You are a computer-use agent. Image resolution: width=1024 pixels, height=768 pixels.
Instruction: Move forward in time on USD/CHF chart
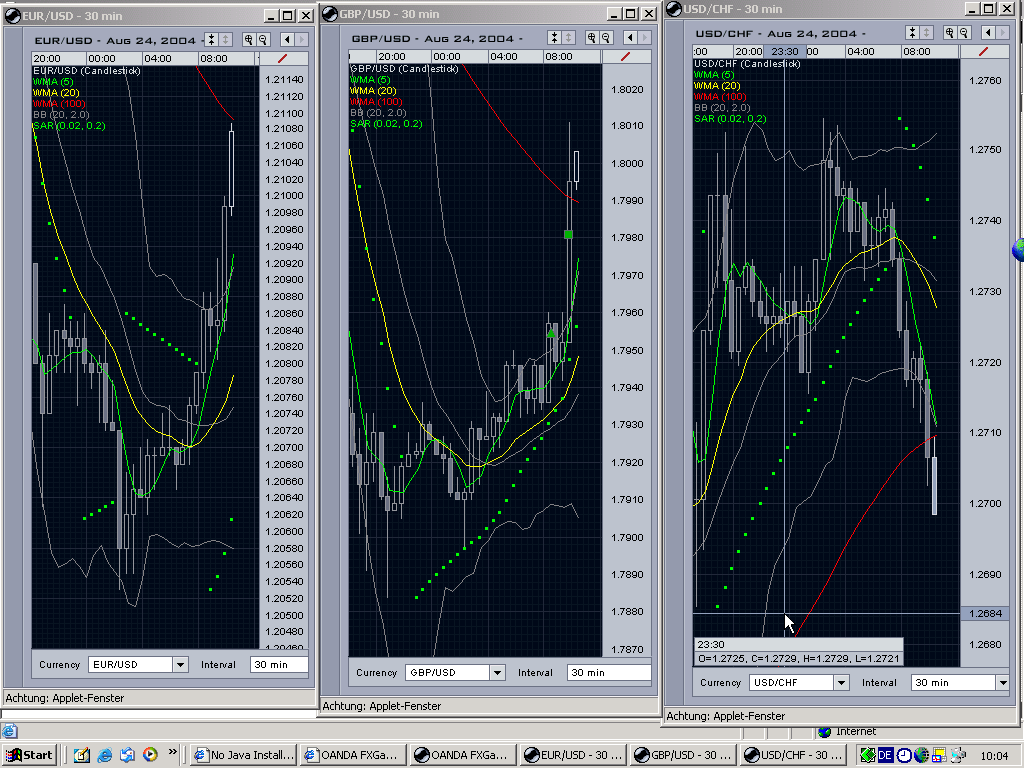[1002, 33]
